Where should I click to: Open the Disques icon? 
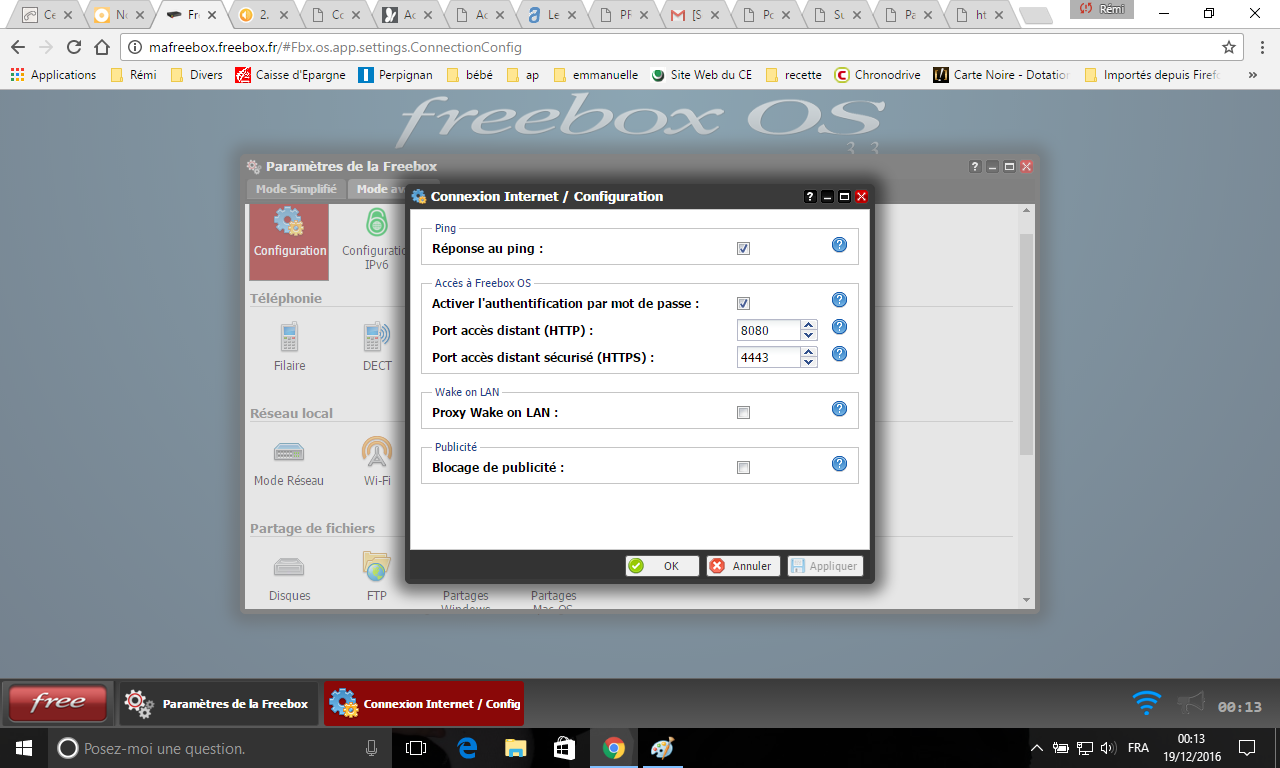coord(289,577)
